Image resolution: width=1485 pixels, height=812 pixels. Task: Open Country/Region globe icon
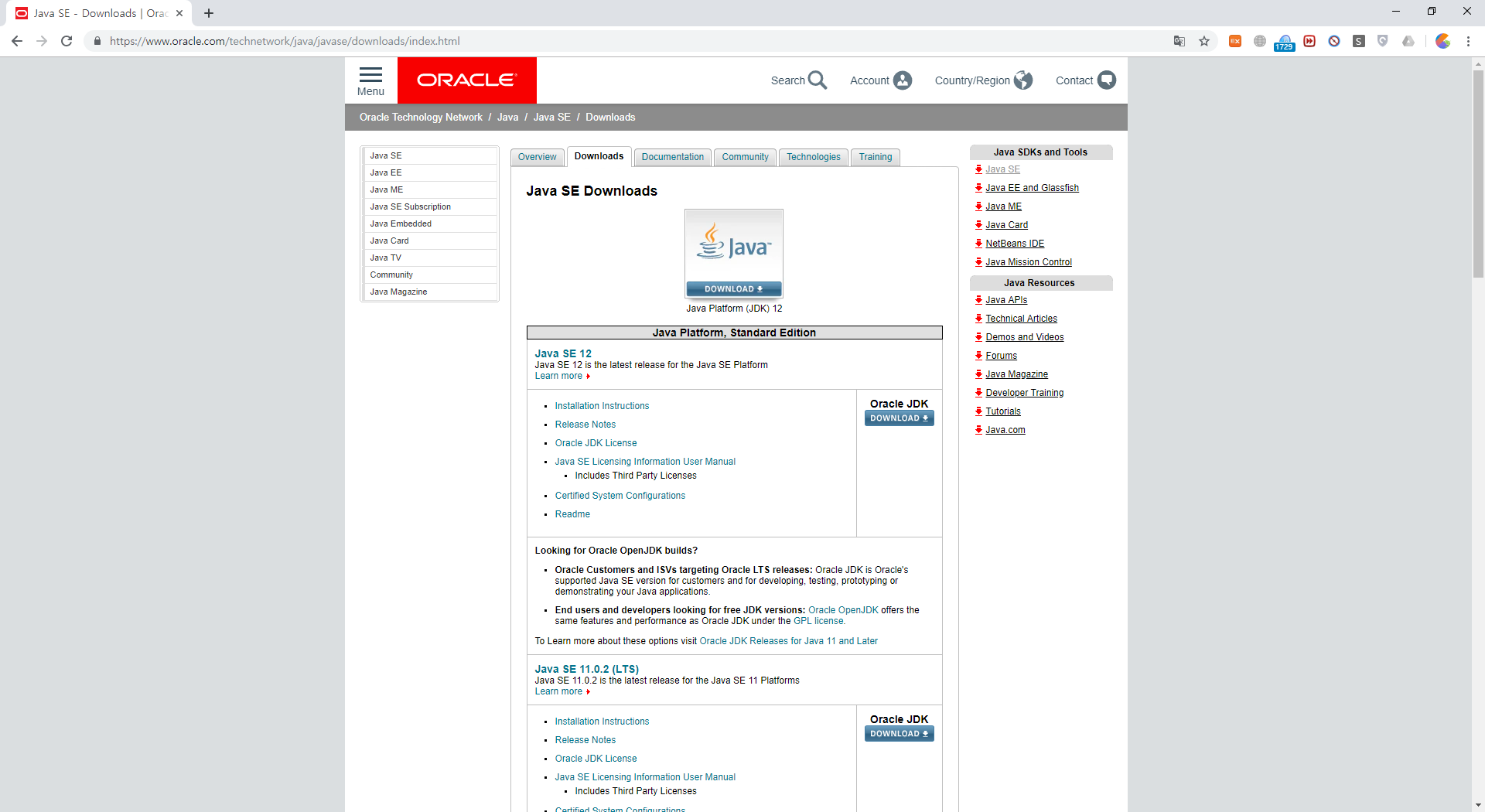click(1022, 80)
